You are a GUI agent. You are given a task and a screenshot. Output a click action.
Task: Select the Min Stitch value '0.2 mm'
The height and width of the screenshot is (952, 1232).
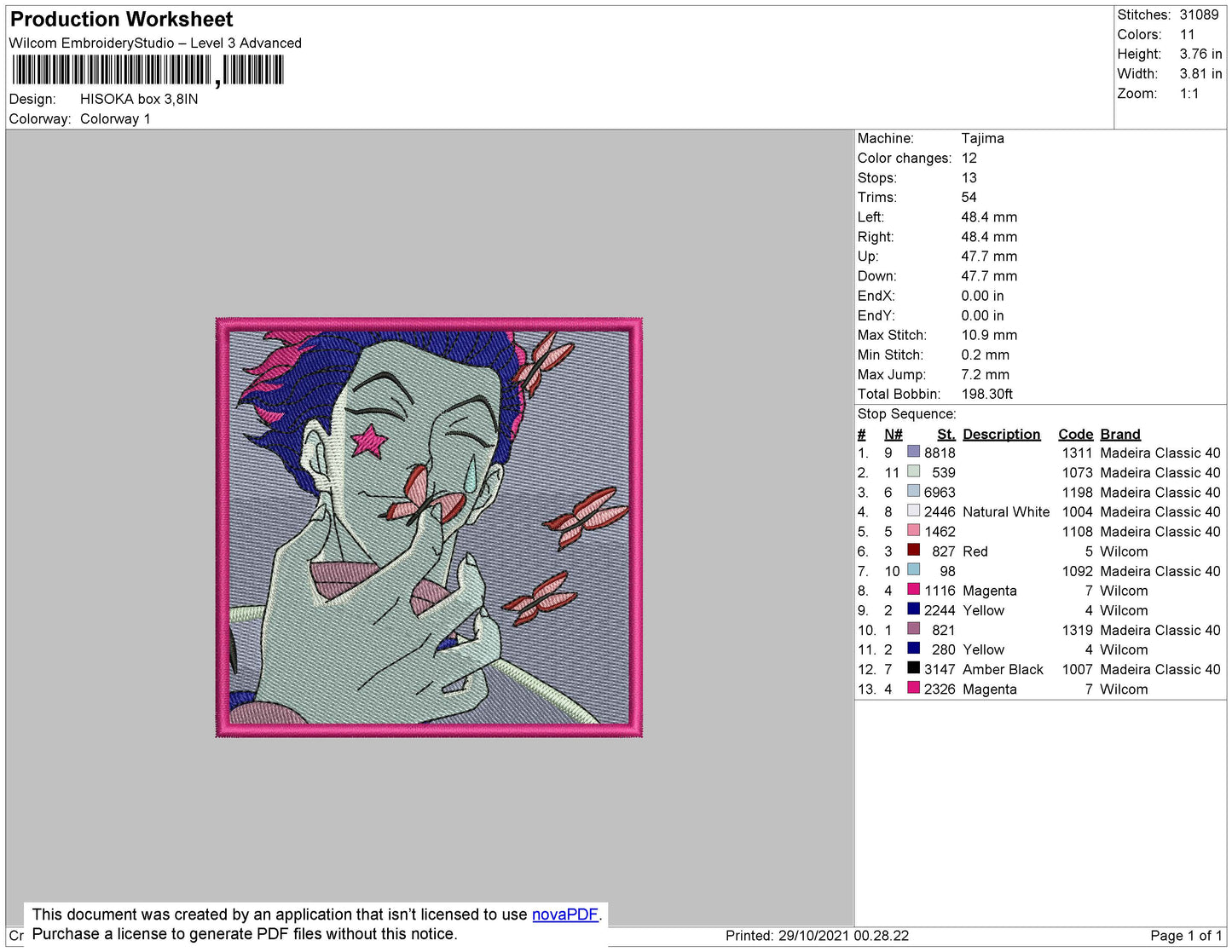986,355
